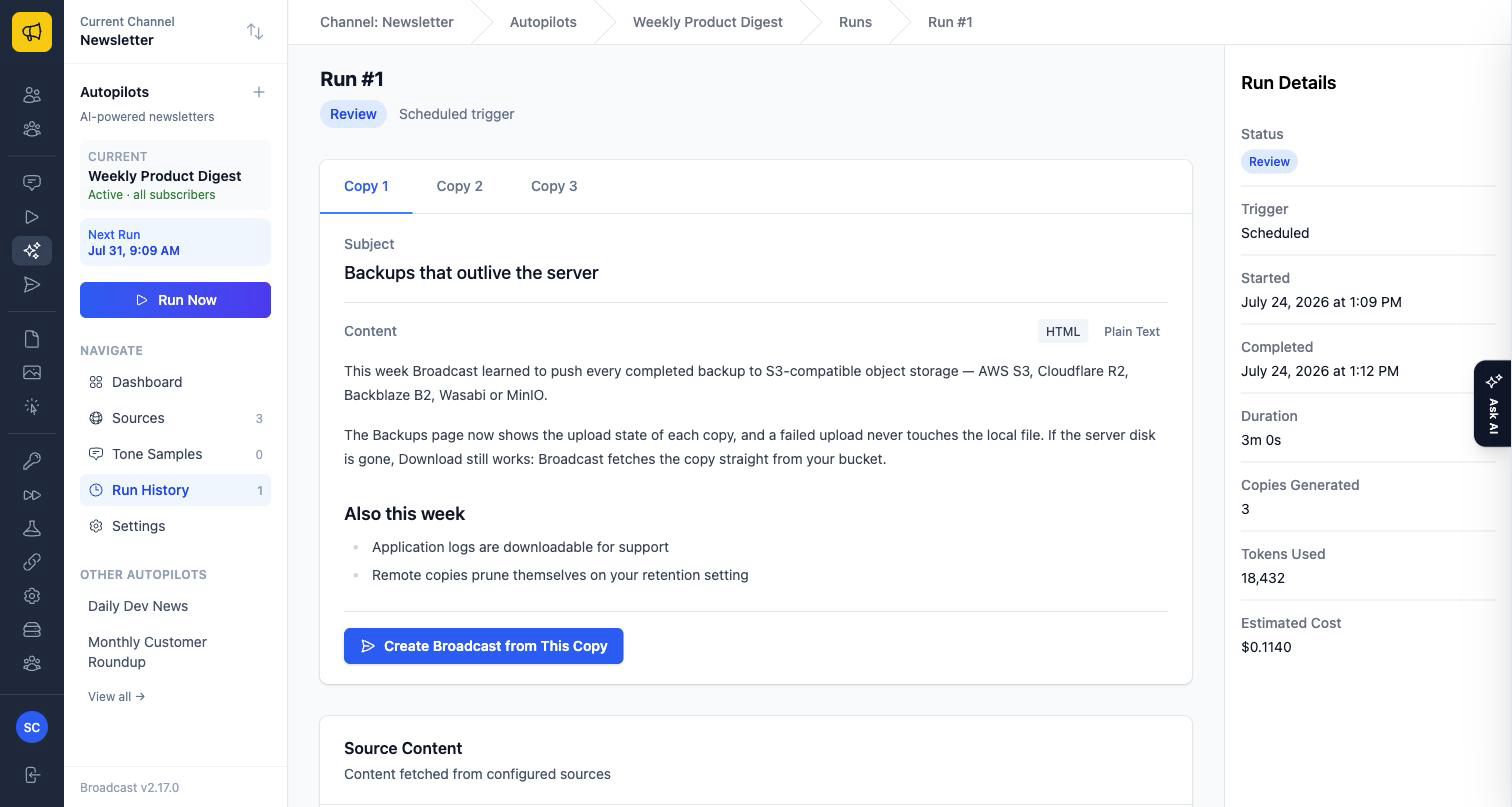Image resolution: width=1512 pixels, height=807 pixels.
Task: Switch to the Copy 2 tab
Action: tap(459, 186)
